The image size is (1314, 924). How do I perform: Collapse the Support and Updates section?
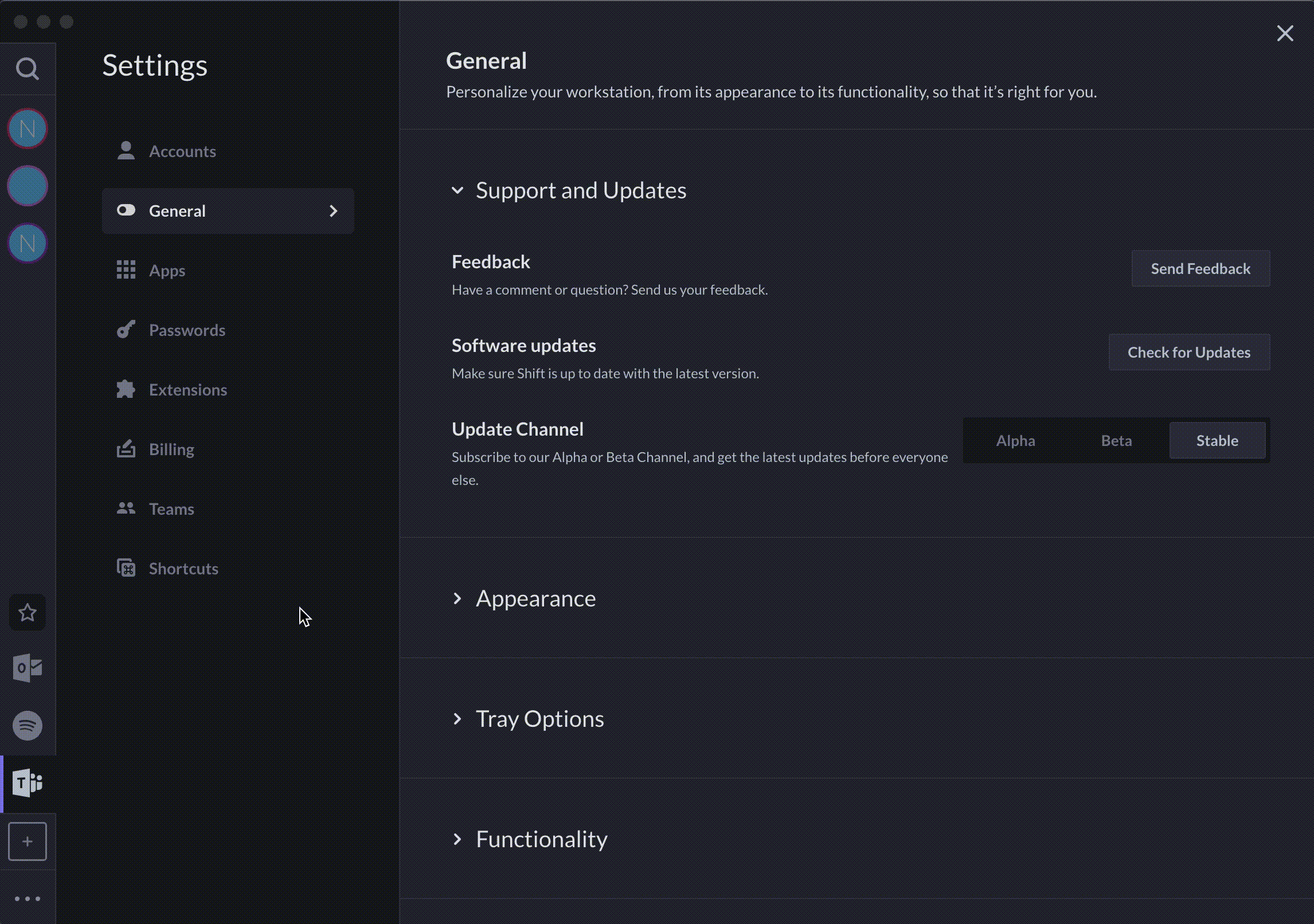tap(457, 190)
